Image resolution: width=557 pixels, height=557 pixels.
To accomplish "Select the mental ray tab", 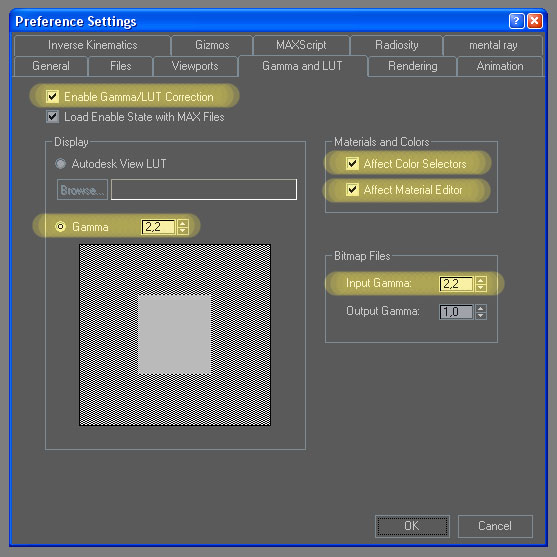I will pos(493,45).
